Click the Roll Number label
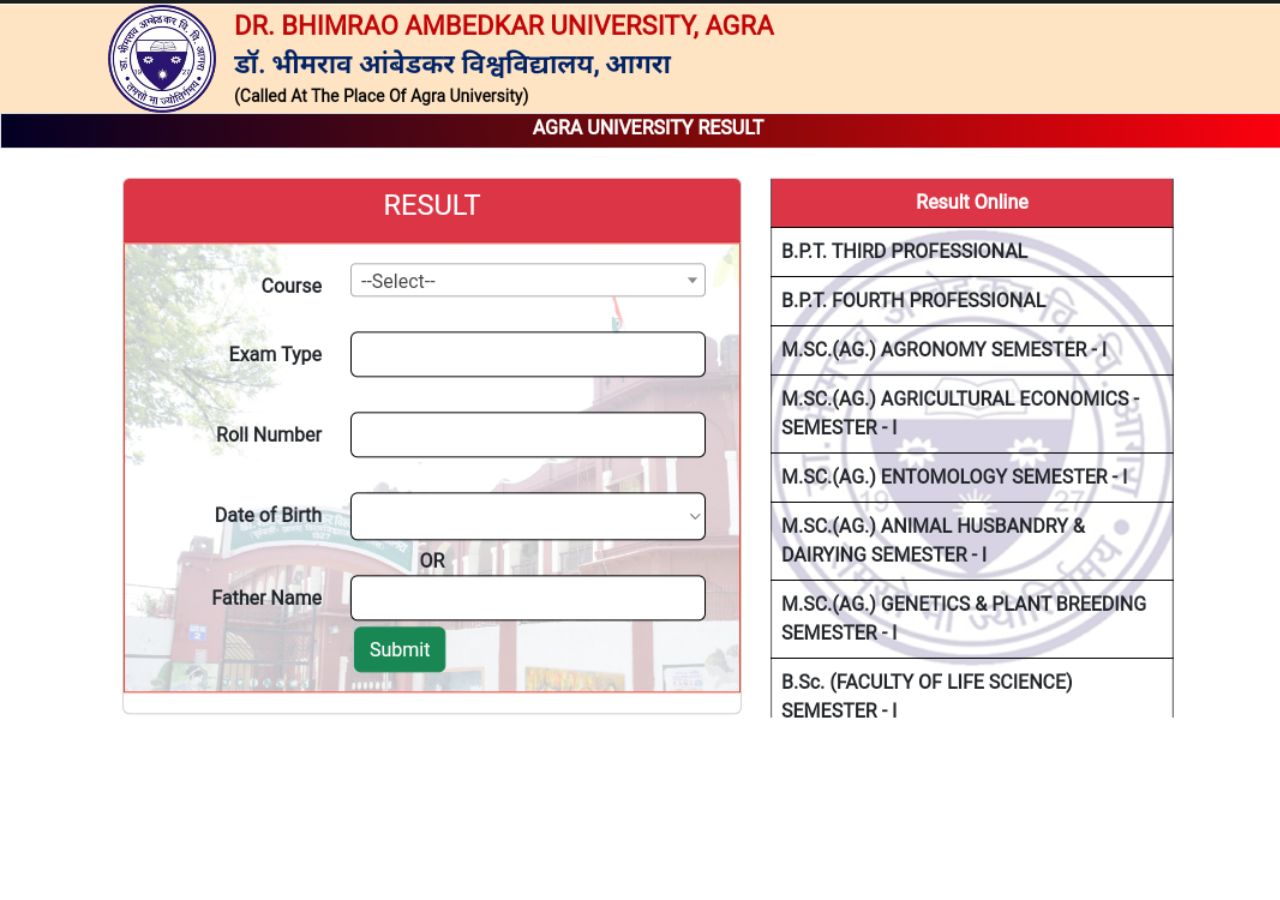The width and height of the screenshot is (1280, 900). point(269,434)
